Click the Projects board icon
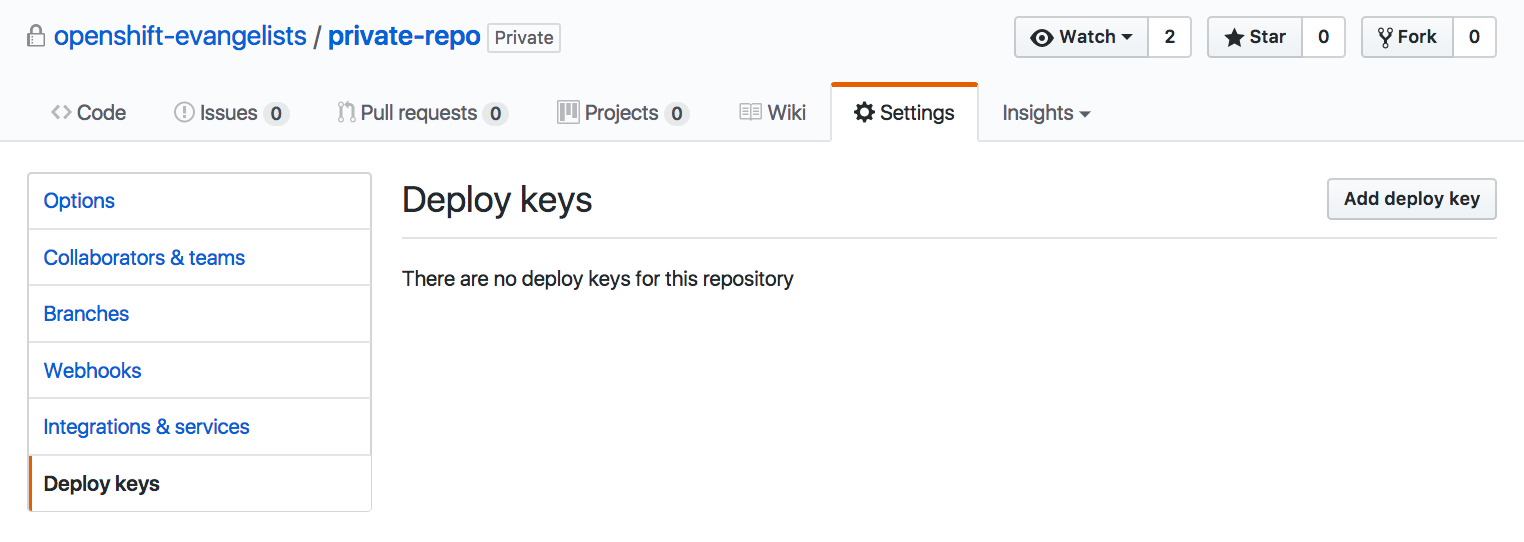Viewport: 1524px width, 542px height. 568,112
